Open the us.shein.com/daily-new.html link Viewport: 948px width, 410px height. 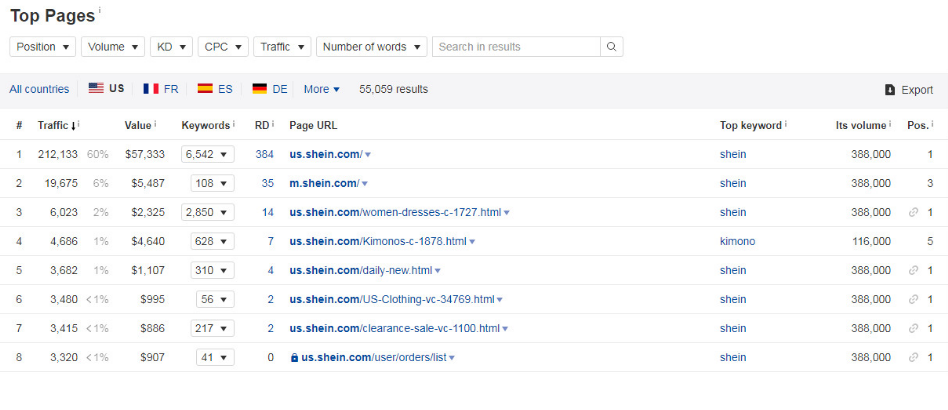point(361,270)
